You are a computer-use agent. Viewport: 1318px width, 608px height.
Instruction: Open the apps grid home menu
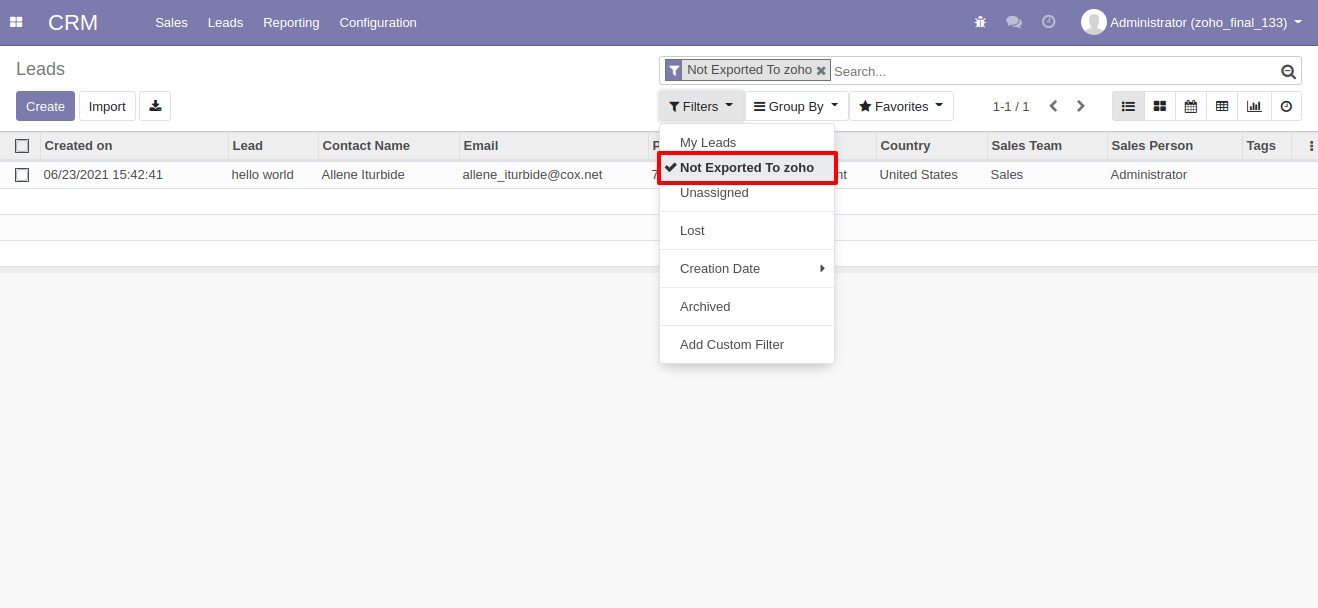click(16, 22)
